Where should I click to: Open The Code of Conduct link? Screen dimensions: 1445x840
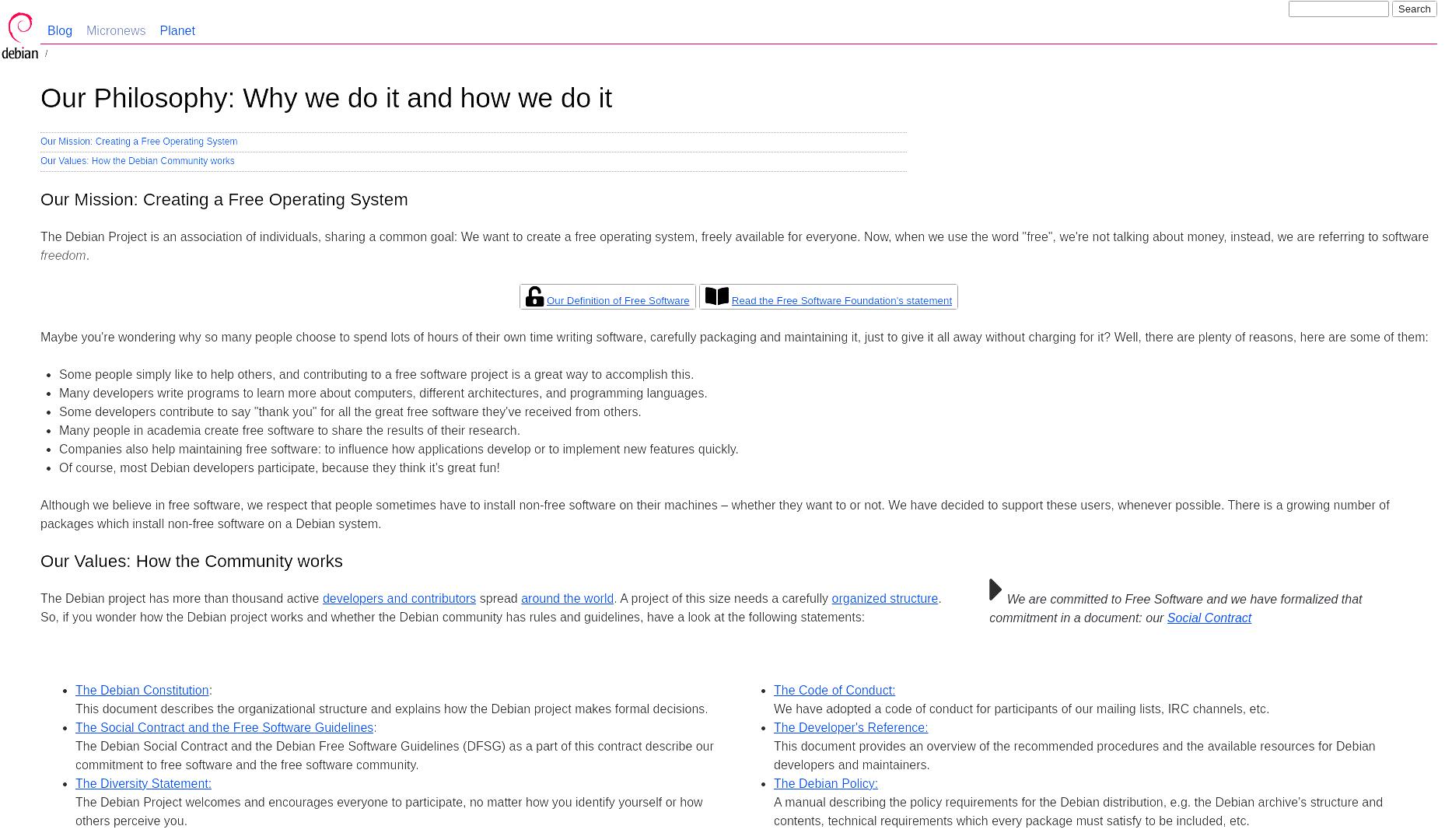(834, 691)
